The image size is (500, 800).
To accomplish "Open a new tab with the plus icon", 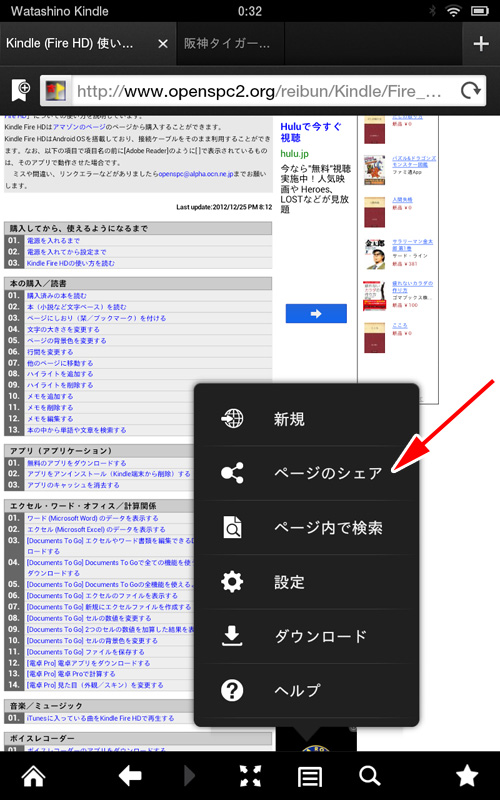I will (x=481, y=44).
